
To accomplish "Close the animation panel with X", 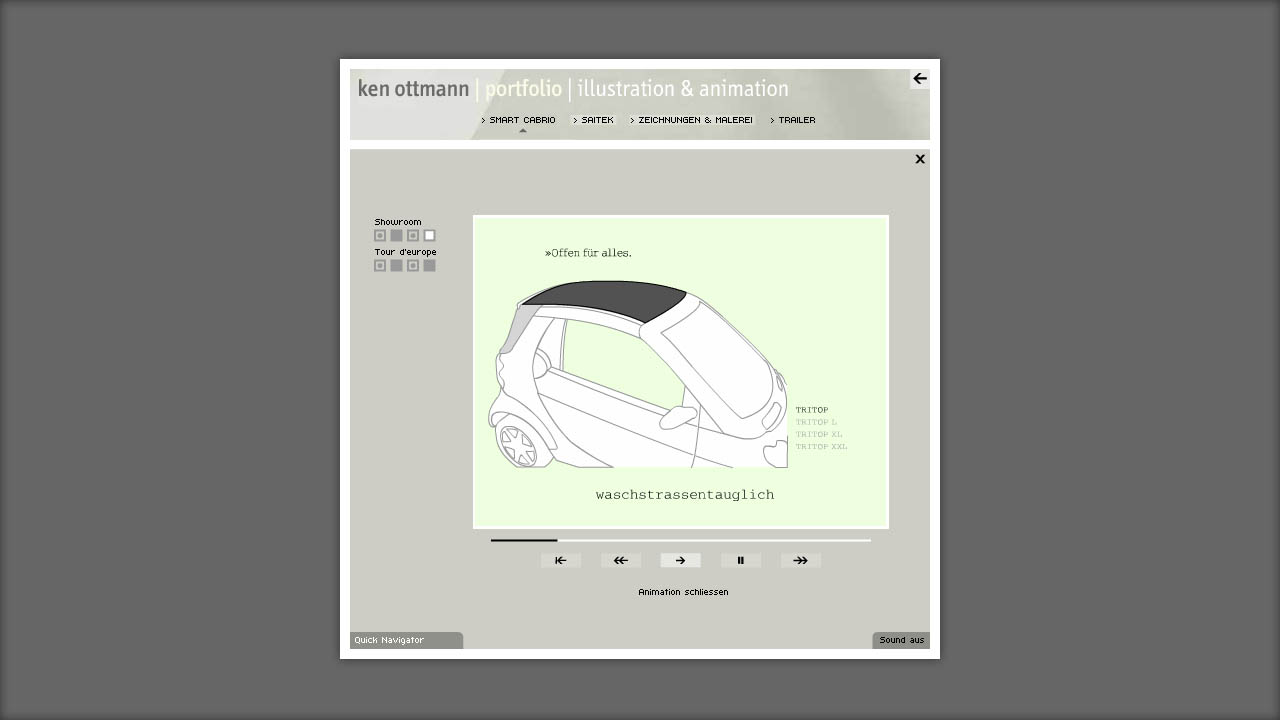I will pos(920,159).
